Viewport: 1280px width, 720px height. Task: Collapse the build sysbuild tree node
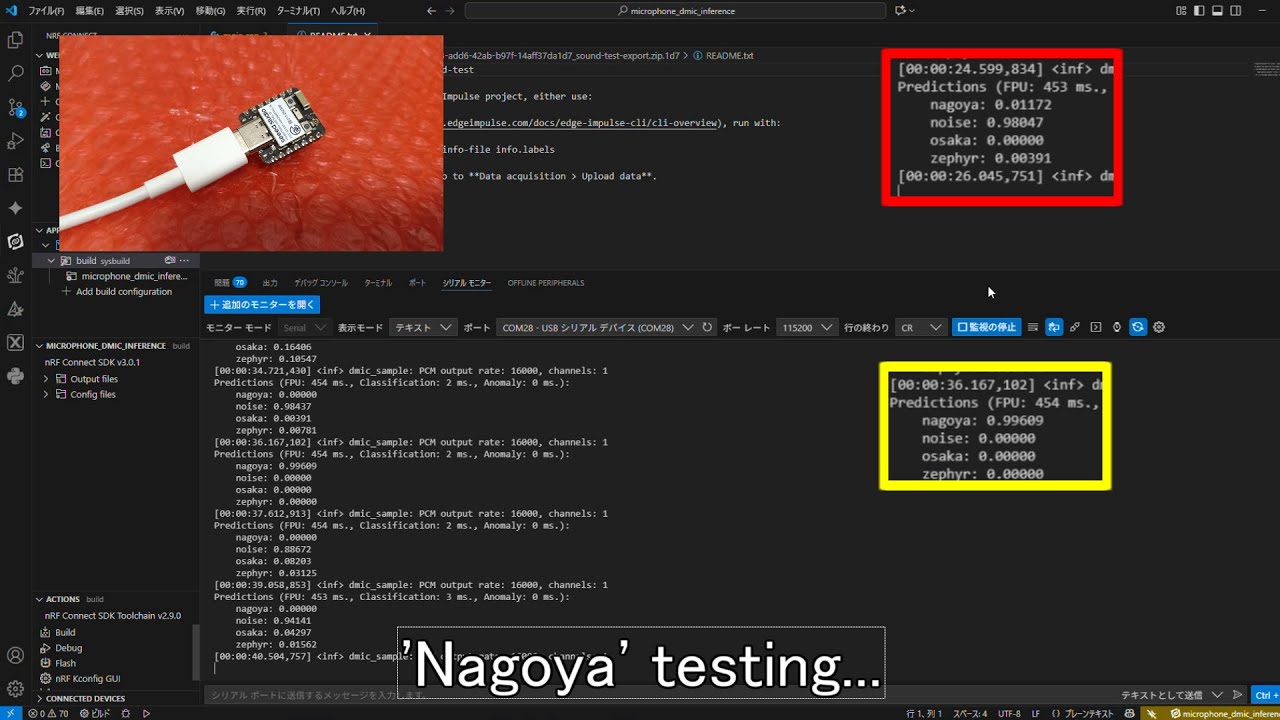coord(51,261)
